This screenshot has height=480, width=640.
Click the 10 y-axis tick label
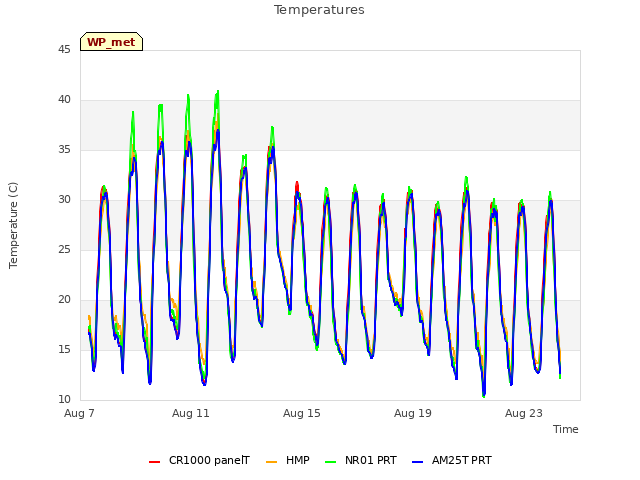click(64, 400)
